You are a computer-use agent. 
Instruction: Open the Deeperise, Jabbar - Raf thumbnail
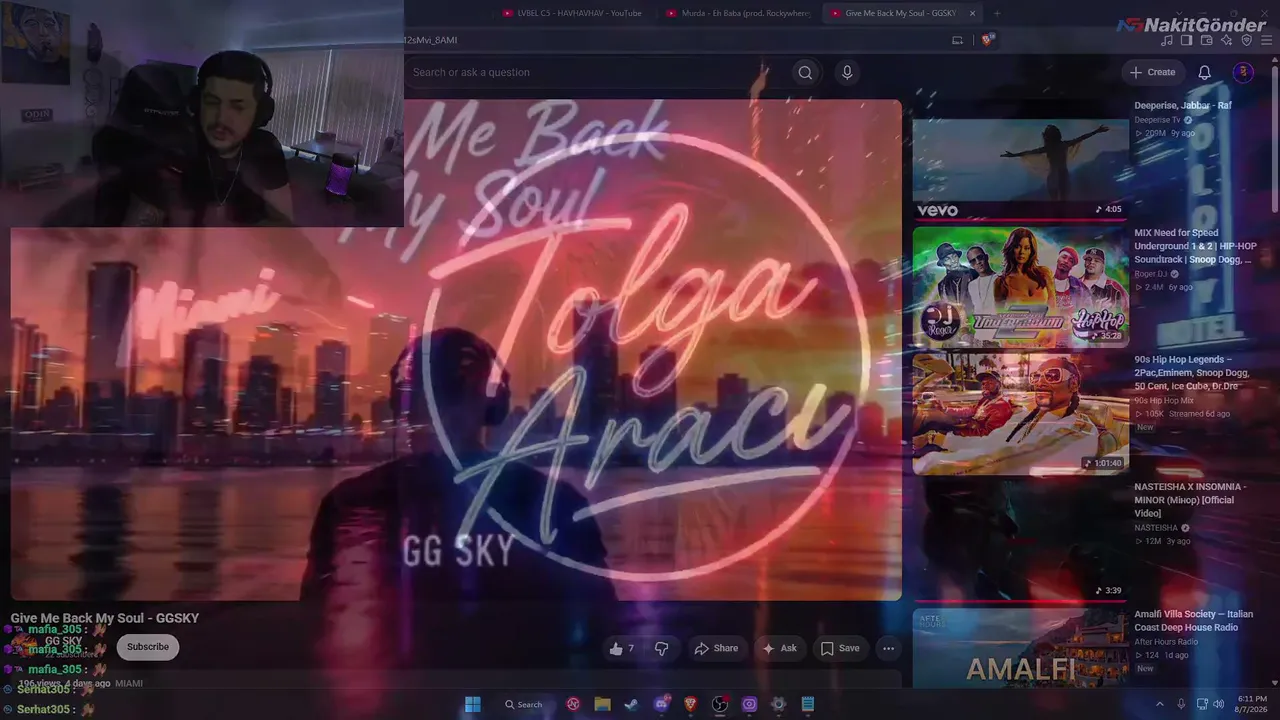(x=1020, y=159)
